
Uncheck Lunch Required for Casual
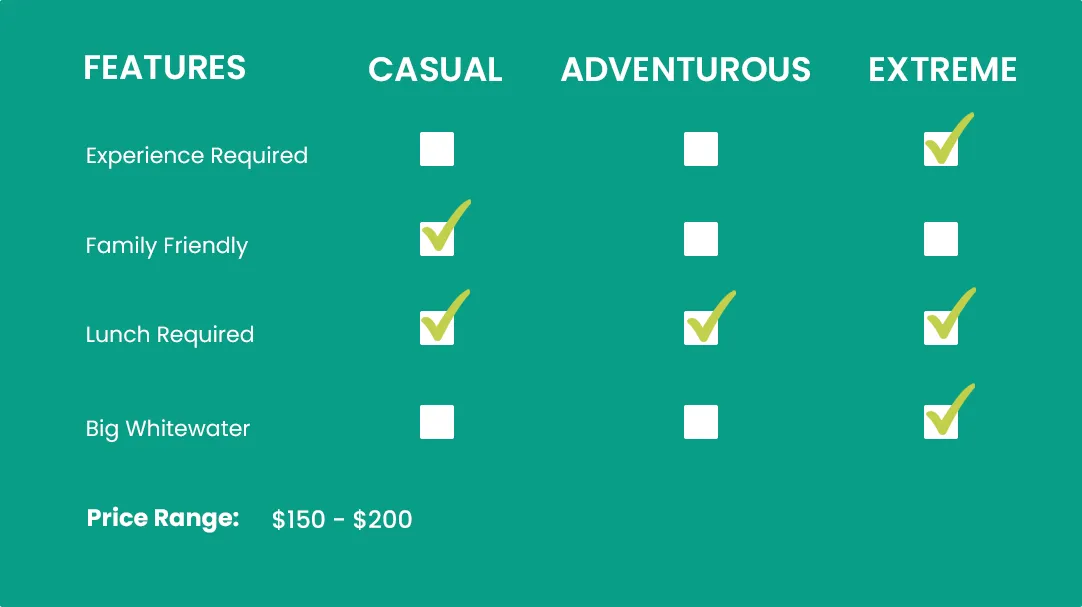[x=436, y=328]
